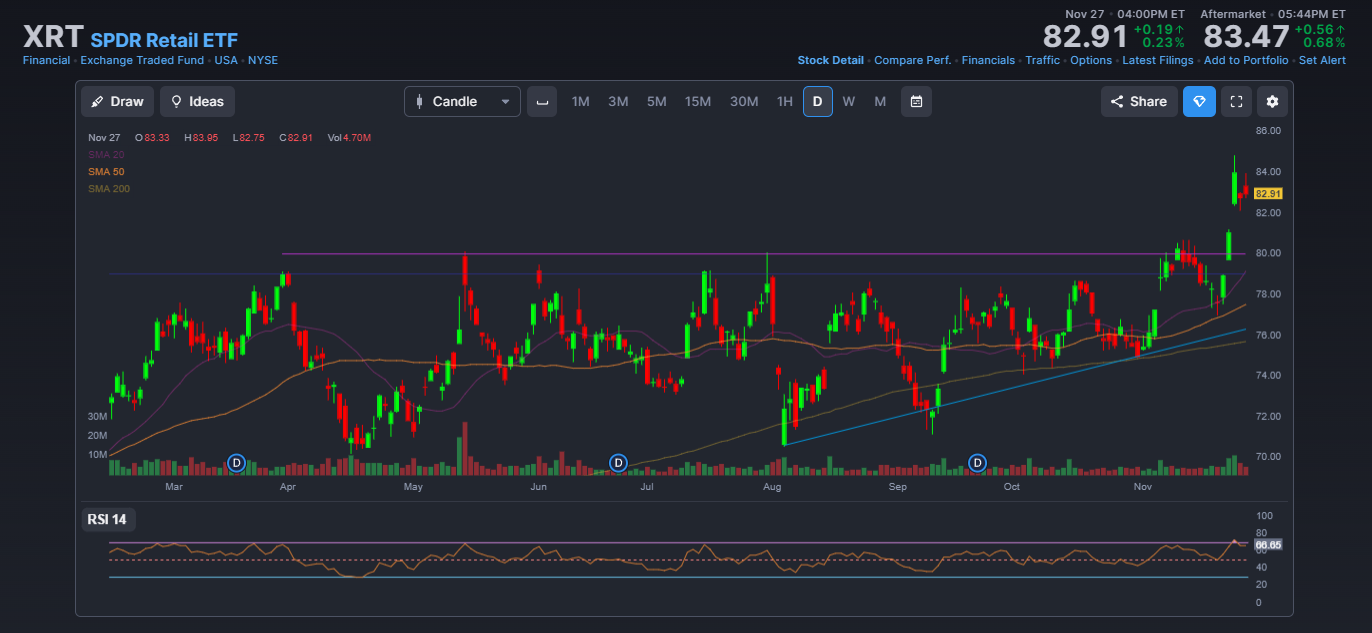Select the W weekly timeframe
The width and height of the screenshot is (1372, 633).
848,101
